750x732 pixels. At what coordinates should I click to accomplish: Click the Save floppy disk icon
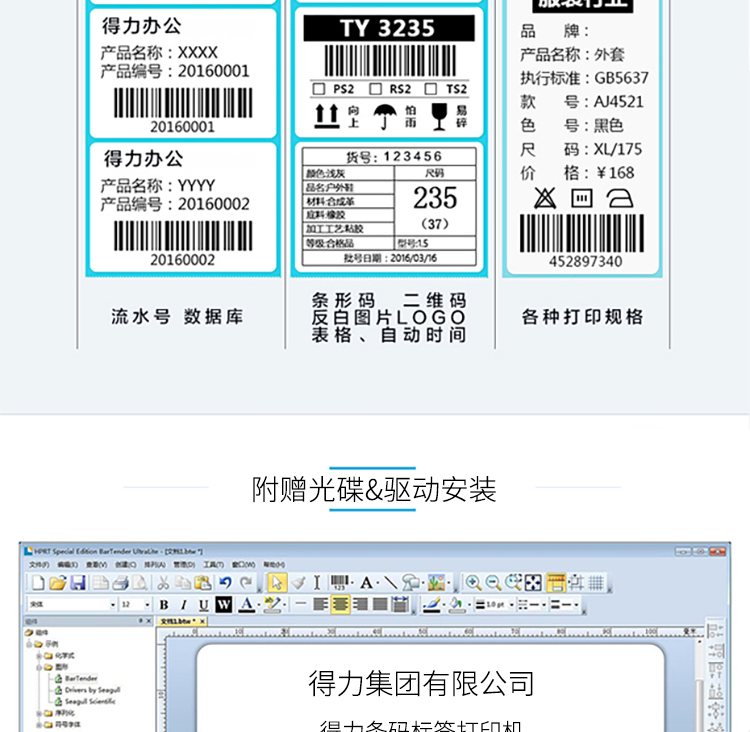pyautogui.click(x=78, y=583)
